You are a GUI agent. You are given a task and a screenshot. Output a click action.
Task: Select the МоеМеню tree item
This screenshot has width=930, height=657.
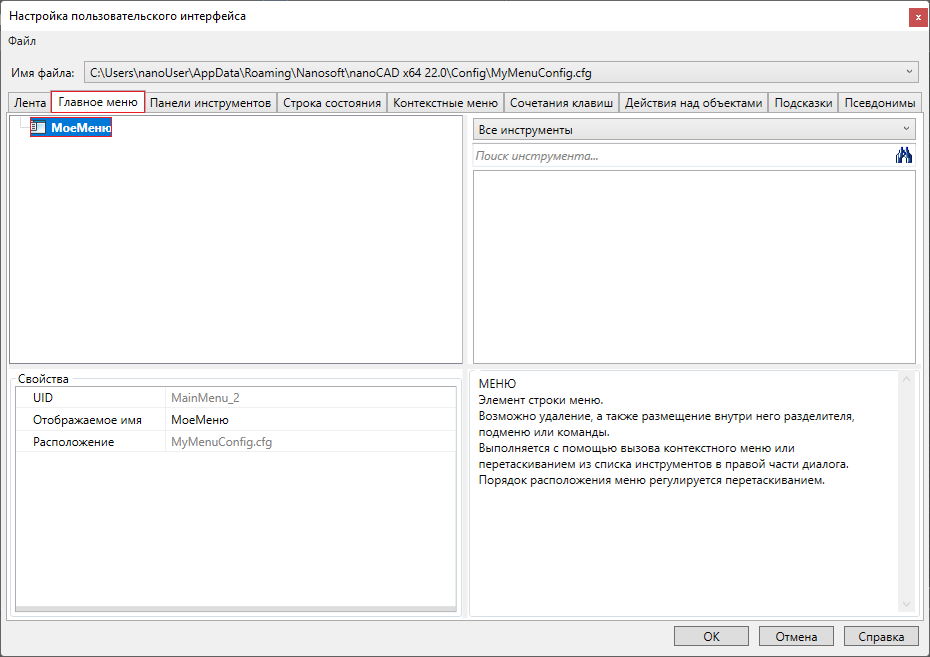(x=80, y=128)
